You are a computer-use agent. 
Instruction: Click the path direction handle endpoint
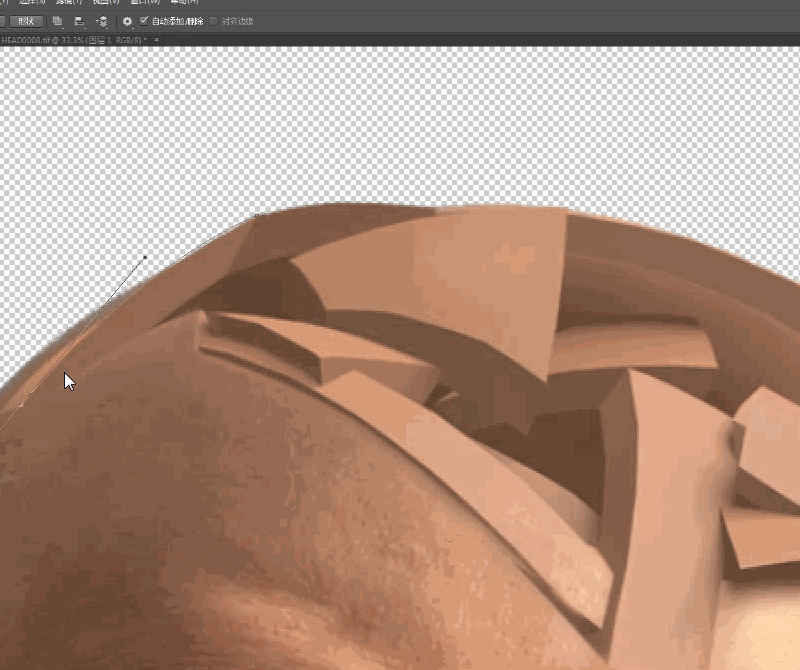pyautogui.click(x=145, y=257)
